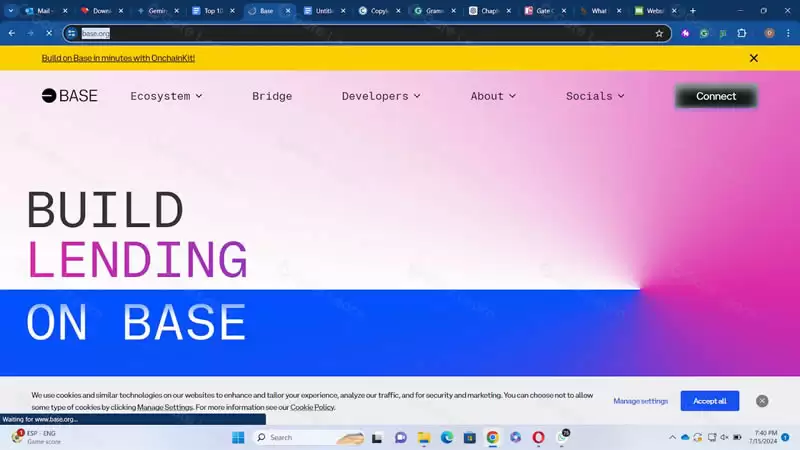The height and width of the screenshot is (450, 800).
Task: Bookmark this page with the star icon
Action: click(659, 33)
